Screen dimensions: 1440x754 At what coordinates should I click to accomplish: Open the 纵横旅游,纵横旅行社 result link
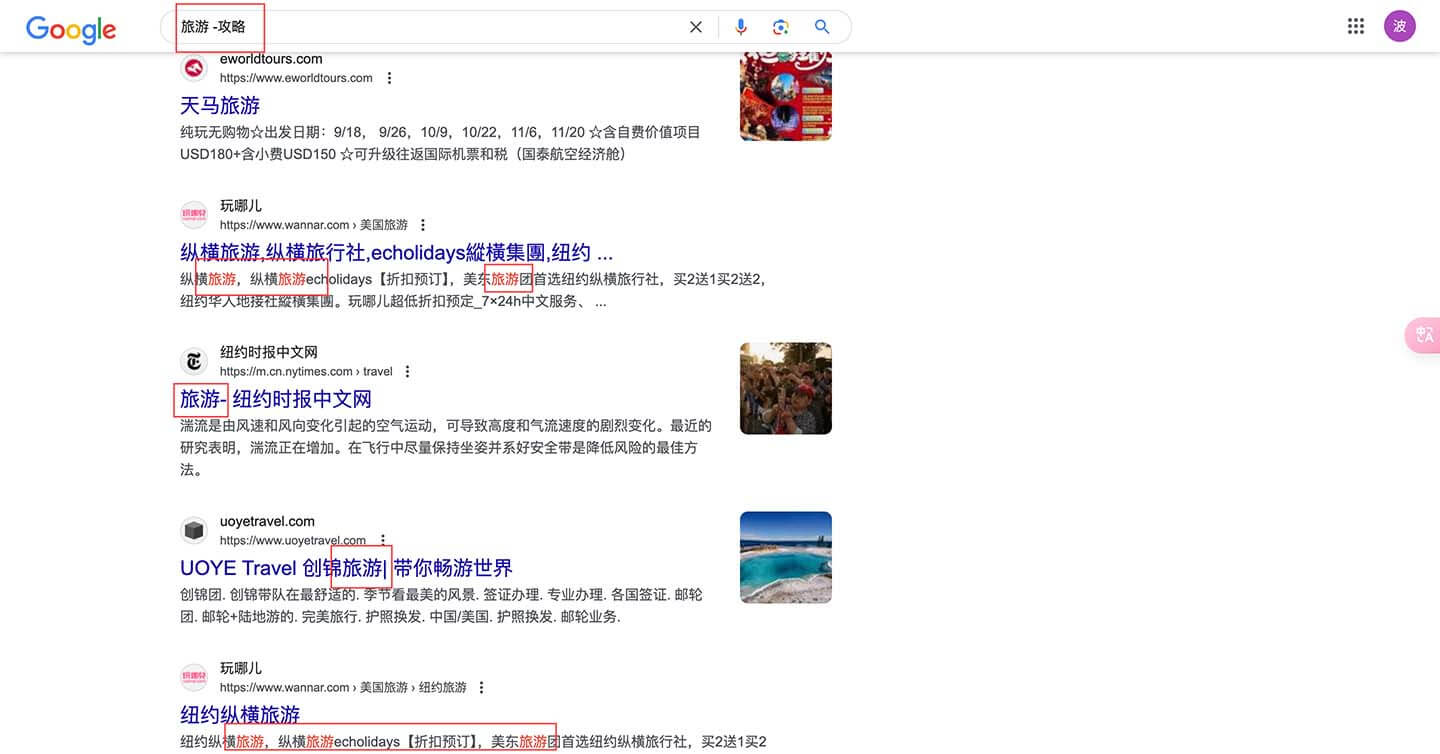pos(396,252)
